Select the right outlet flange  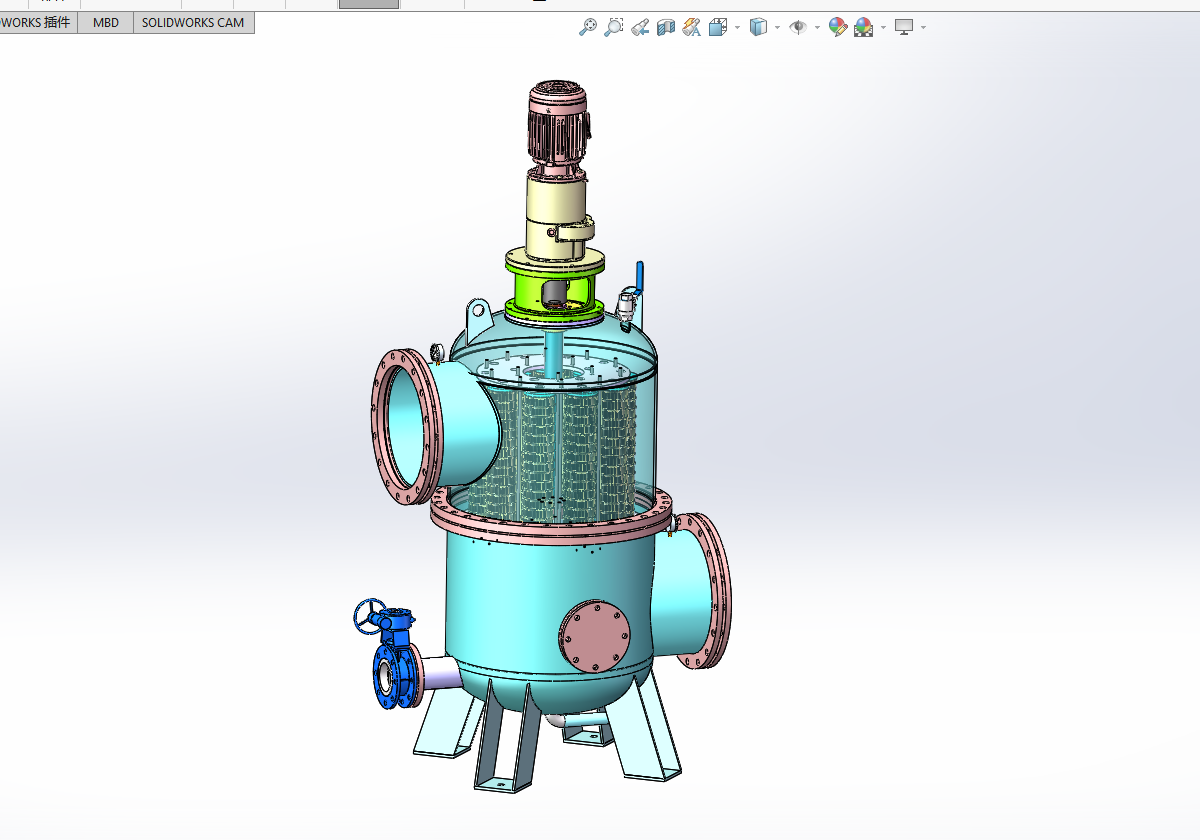[x=713, y=590]
